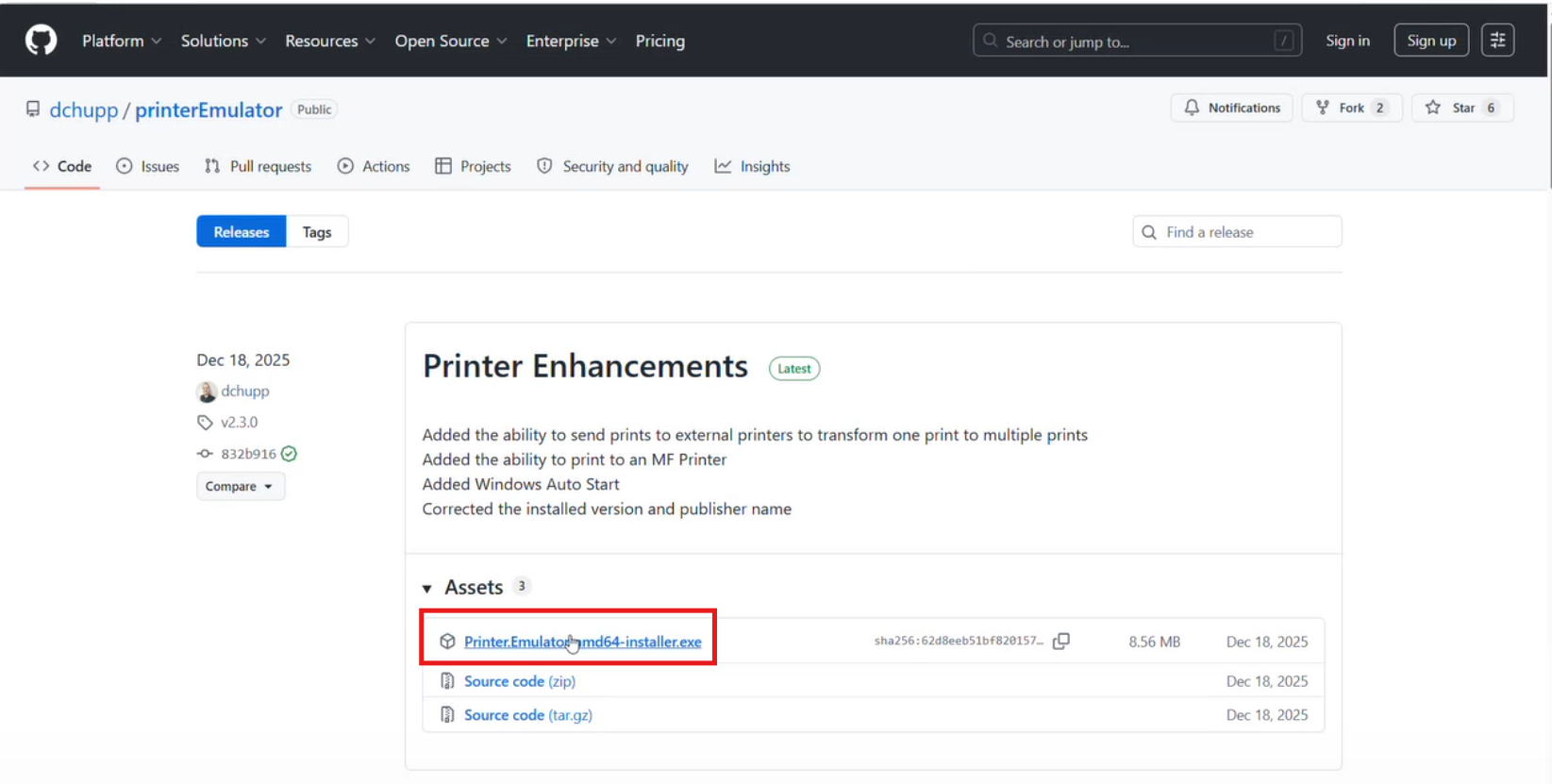Click the fork icon in Fork button
This screenshot has height=784, width=1552.
tap(1323, 108)
